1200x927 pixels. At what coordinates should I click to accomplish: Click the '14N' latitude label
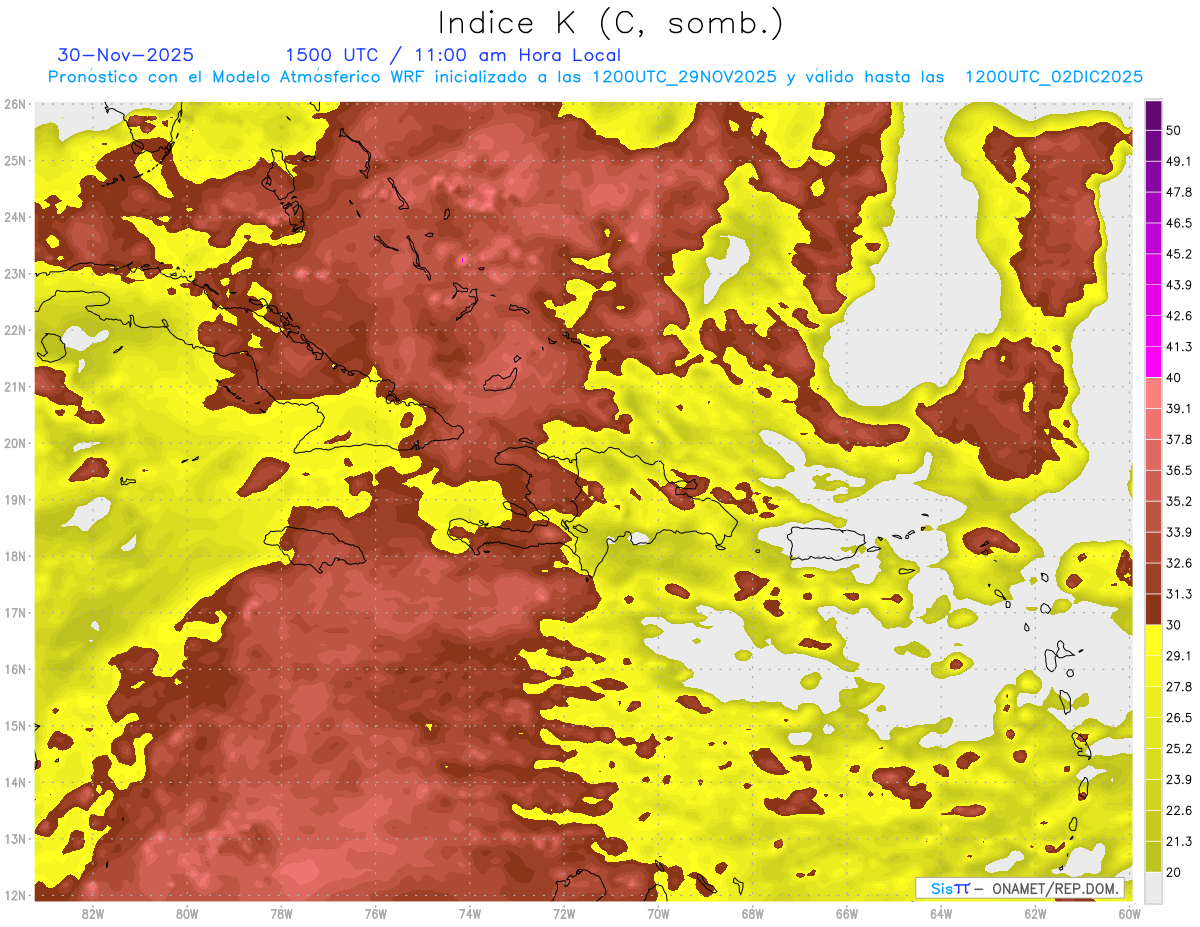click(15, 782)
